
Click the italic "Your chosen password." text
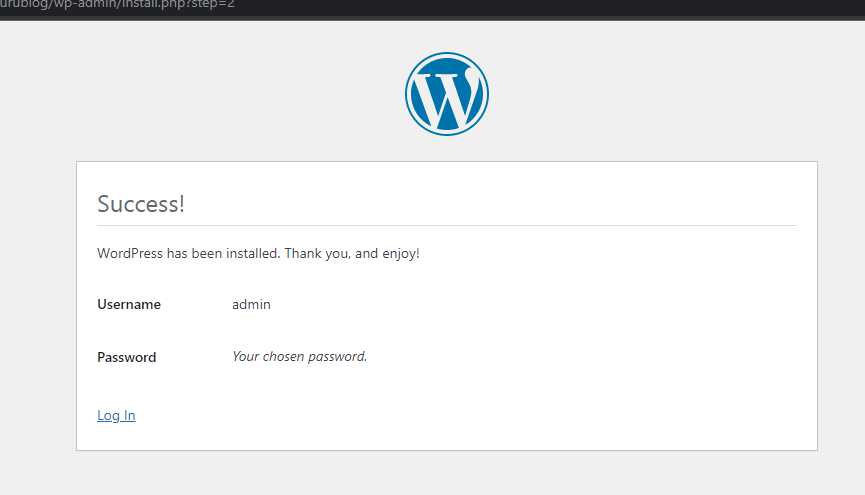(299, 356)
